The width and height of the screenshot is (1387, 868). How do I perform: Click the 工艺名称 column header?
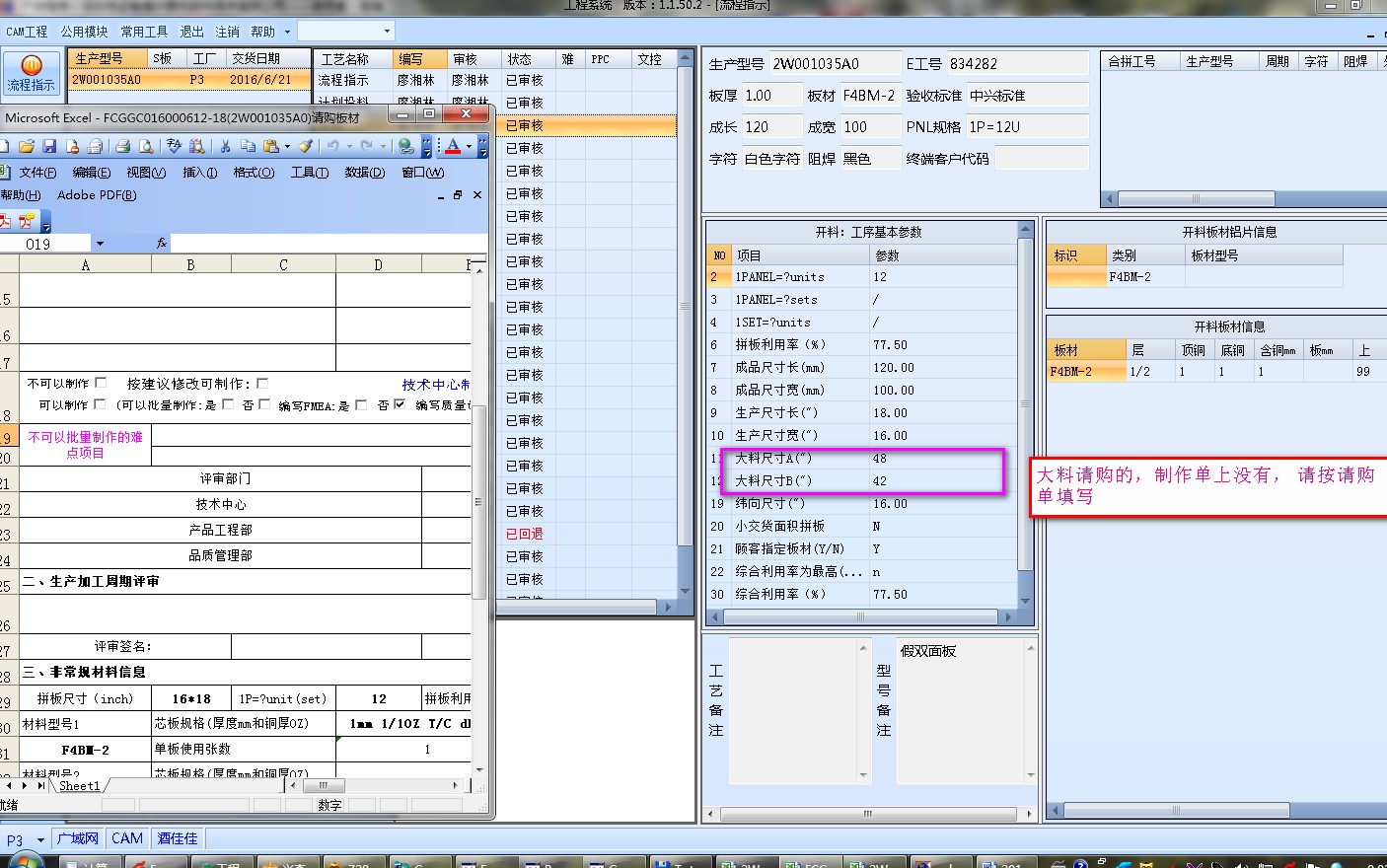click(x=353, y=59)
